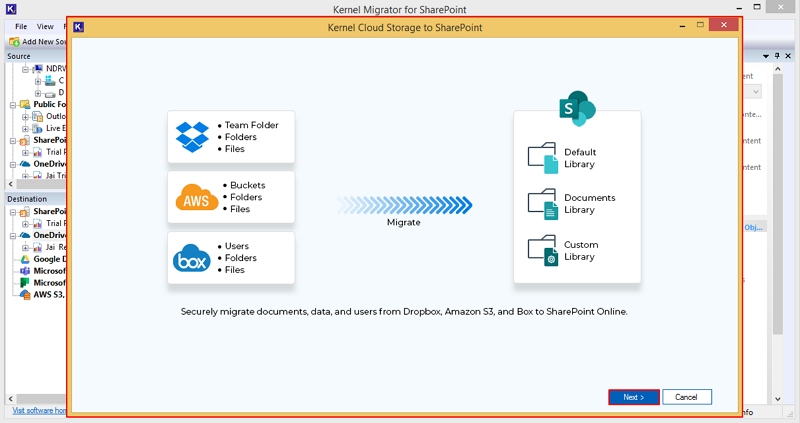Close the right side panel with X

tap(788, 56)
